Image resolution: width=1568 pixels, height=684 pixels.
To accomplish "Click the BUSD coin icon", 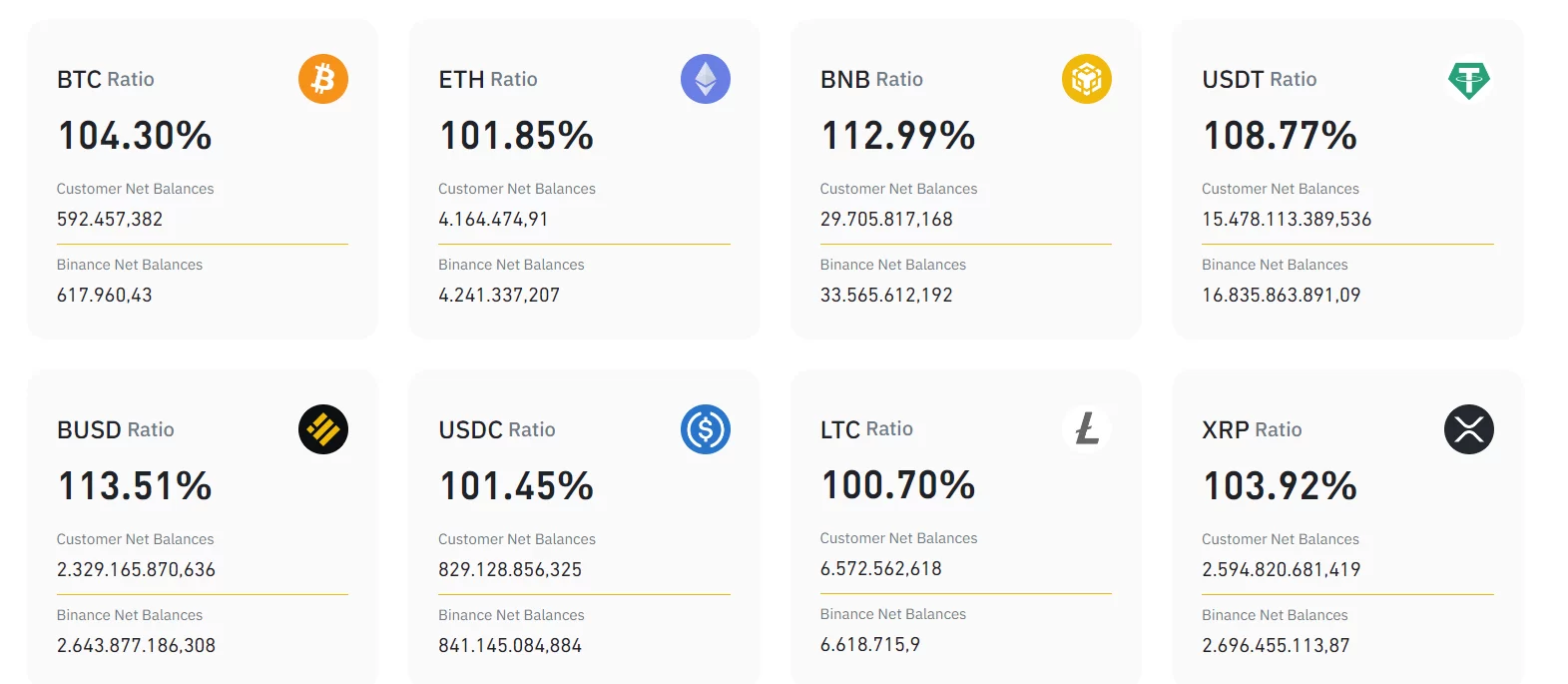I will click(323, 429).
